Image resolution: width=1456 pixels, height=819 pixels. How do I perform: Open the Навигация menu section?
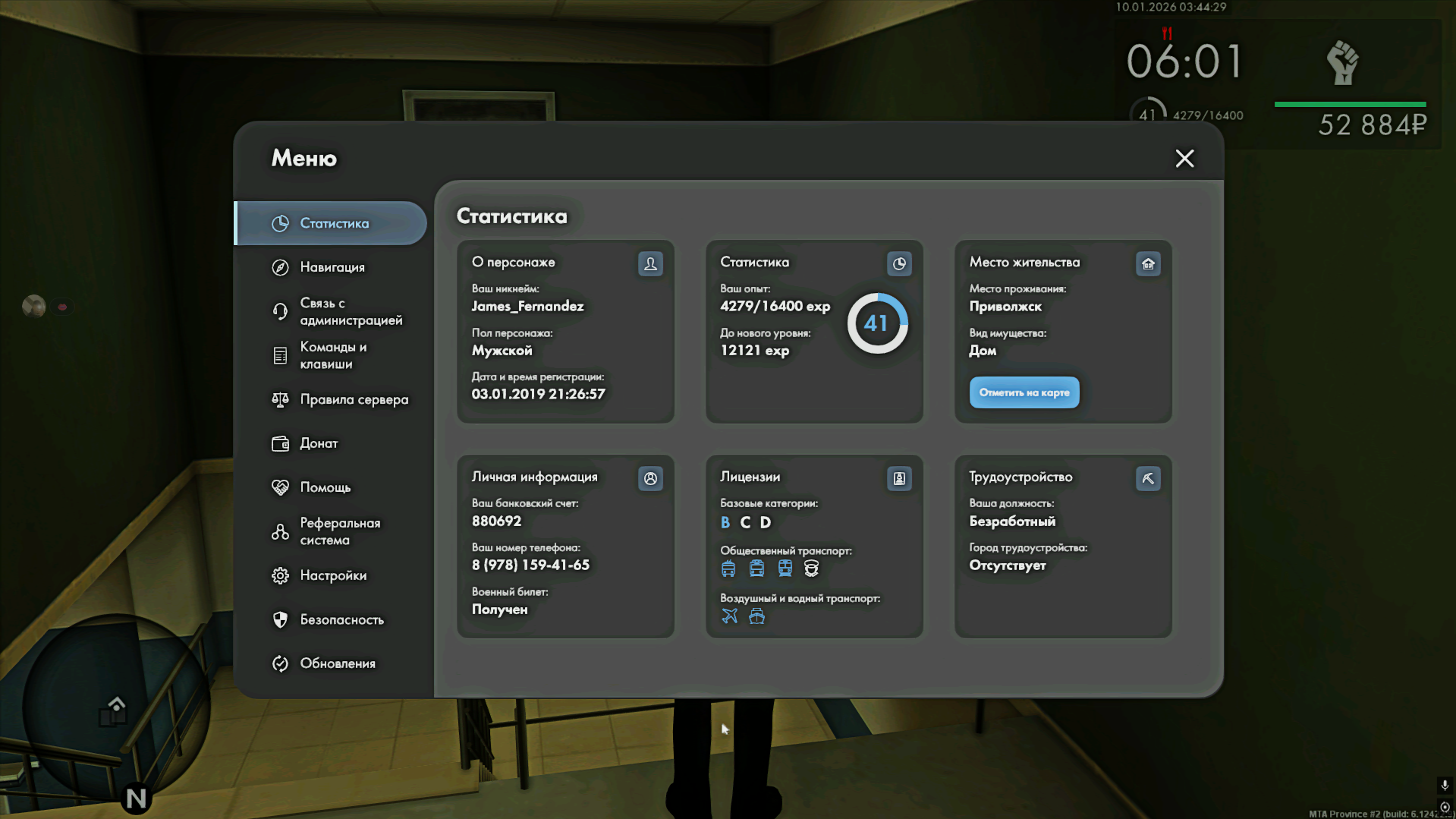[x=332, y=267]
